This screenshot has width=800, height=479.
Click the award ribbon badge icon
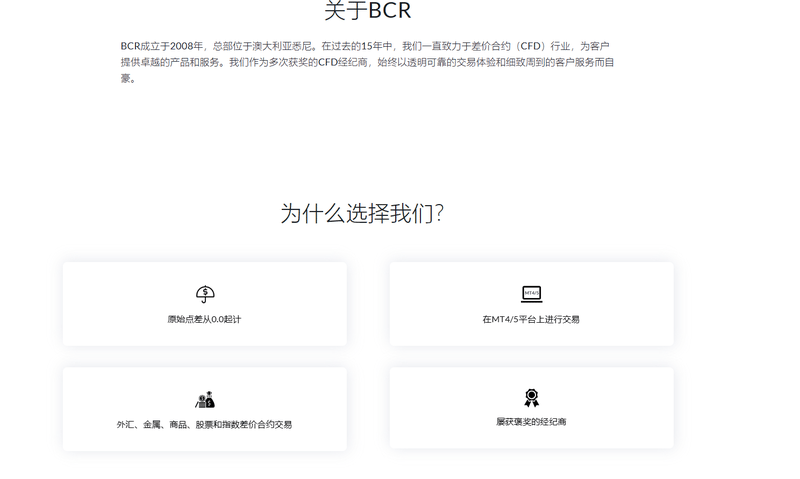pos(532,398)
